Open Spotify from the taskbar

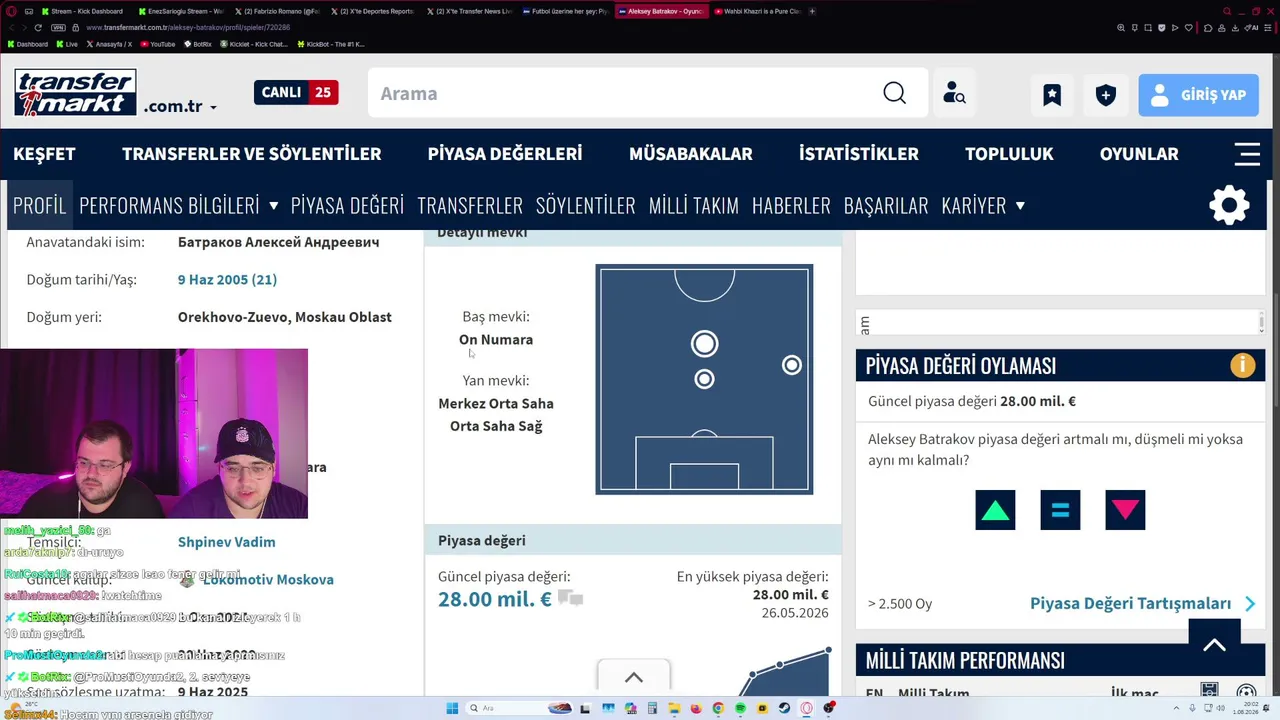[x=740, y=708]
